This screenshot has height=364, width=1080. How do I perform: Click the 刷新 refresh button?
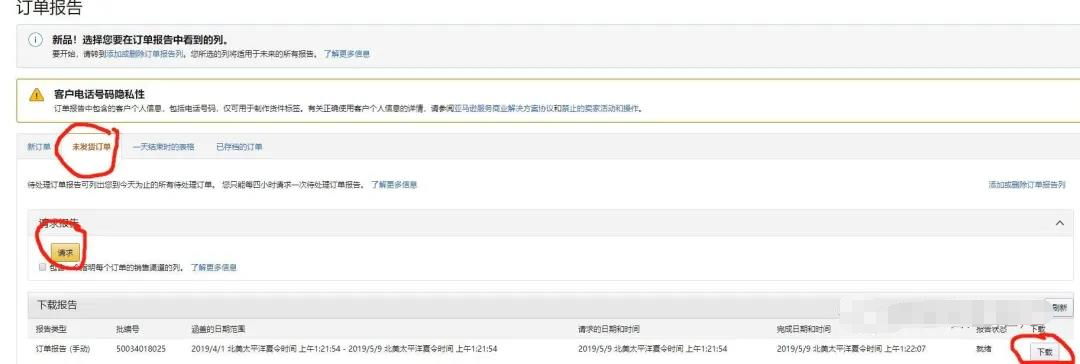[1059, 307]
